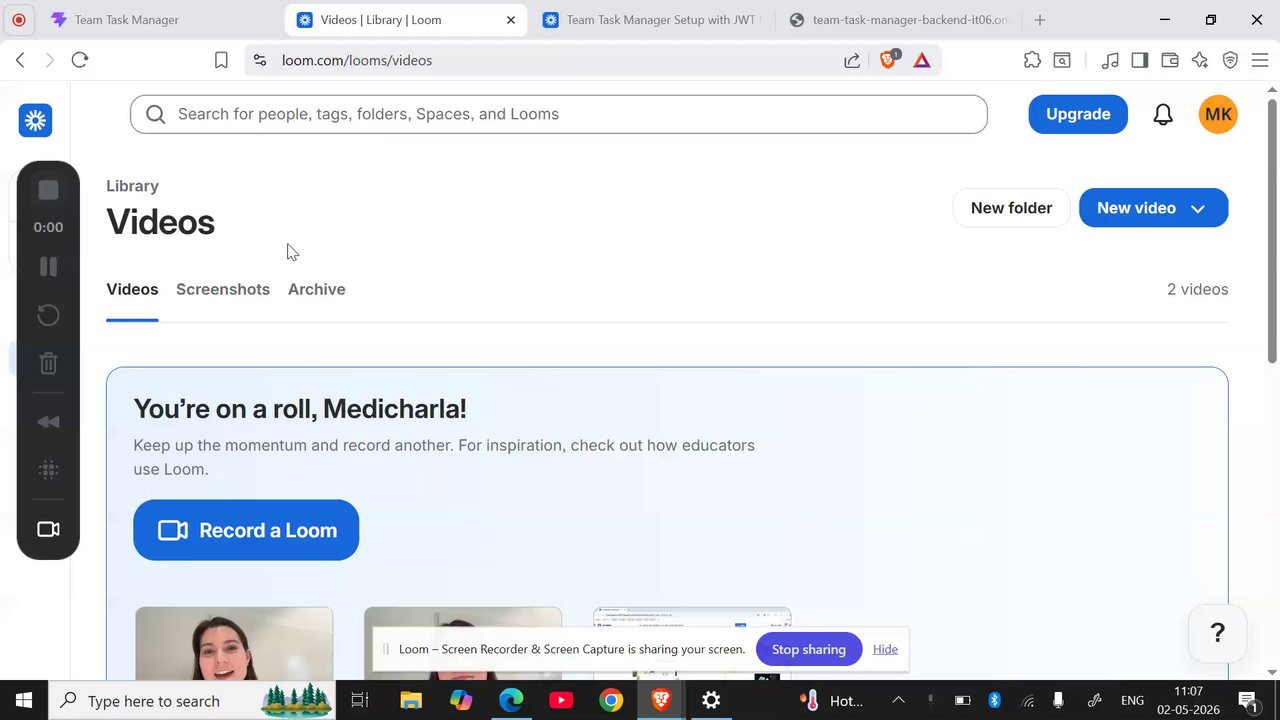Open the MK profile avatar menu

(1218, 114)
